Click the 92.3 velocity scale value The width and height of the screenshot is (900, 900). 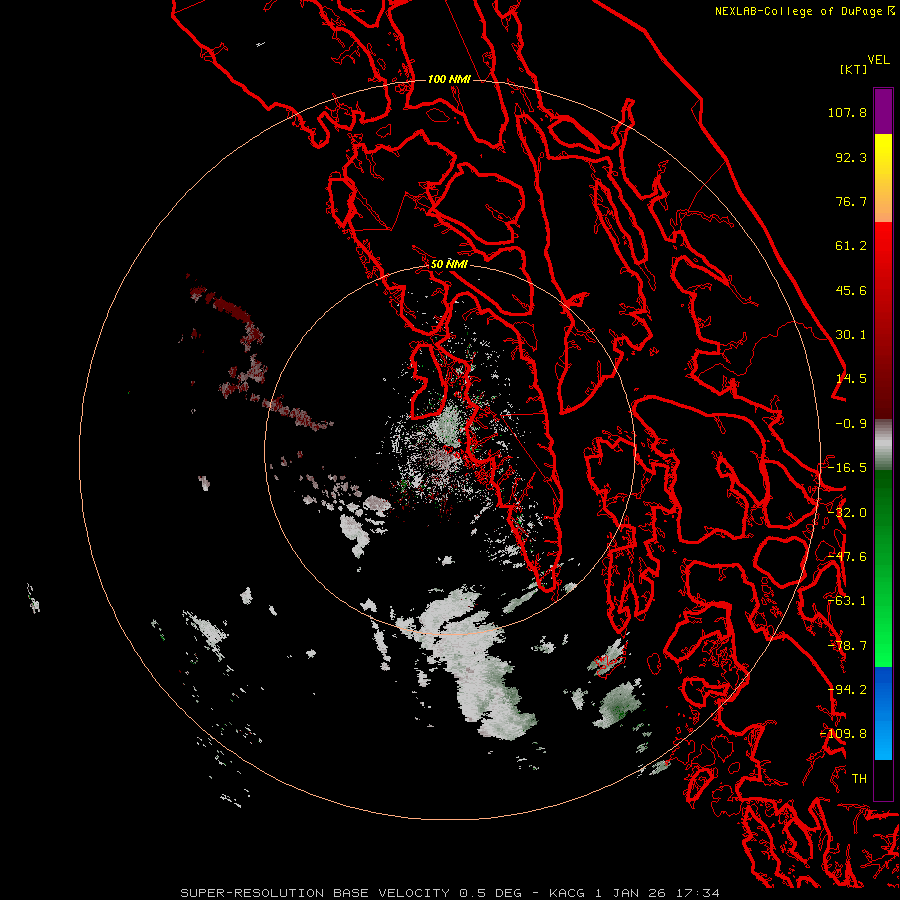(851, 157)
